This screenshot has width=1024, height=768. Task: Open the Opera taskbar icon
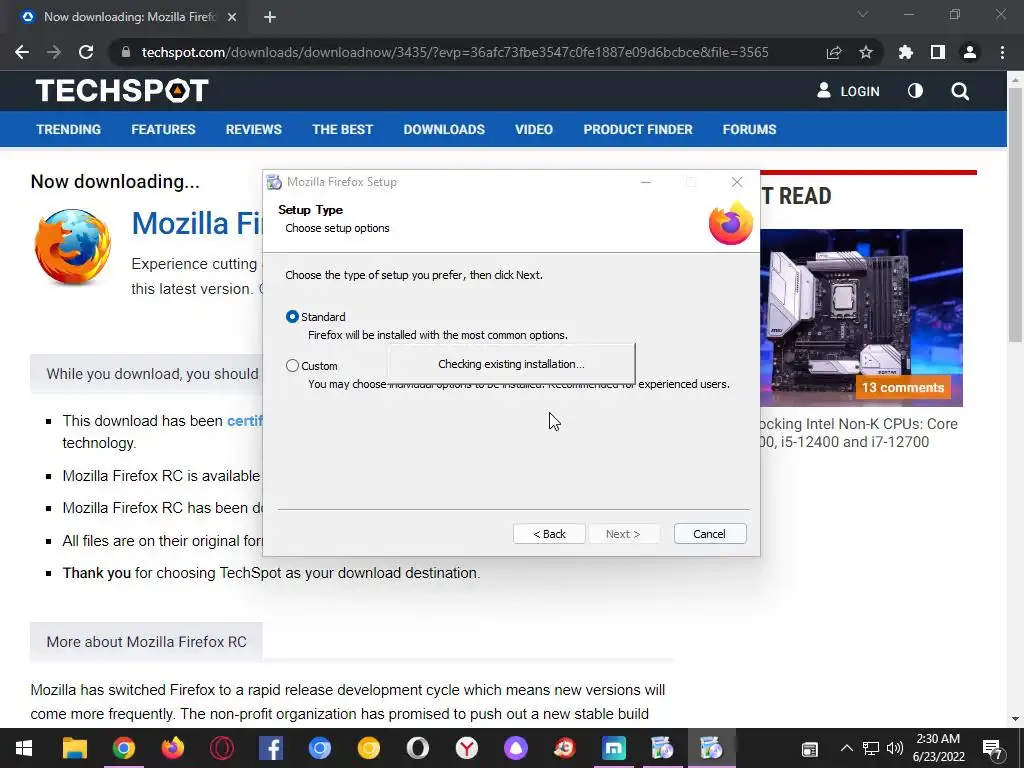point(221,748)
